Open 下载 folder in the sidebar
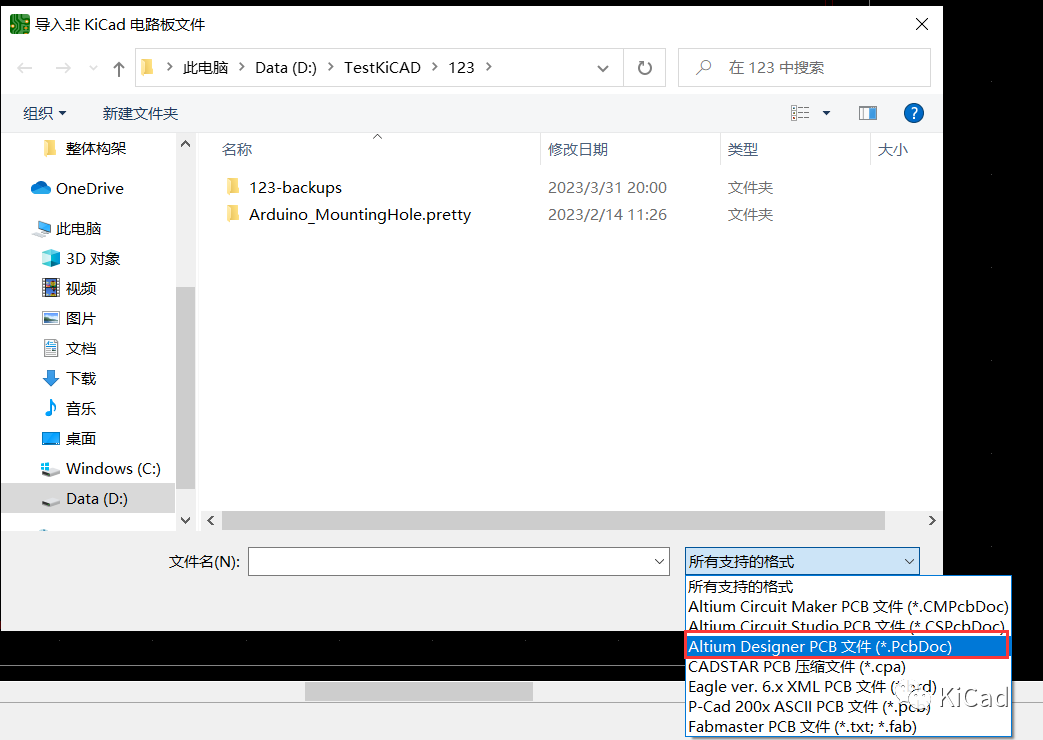The image size is (1043, 740). coord(80,379)
